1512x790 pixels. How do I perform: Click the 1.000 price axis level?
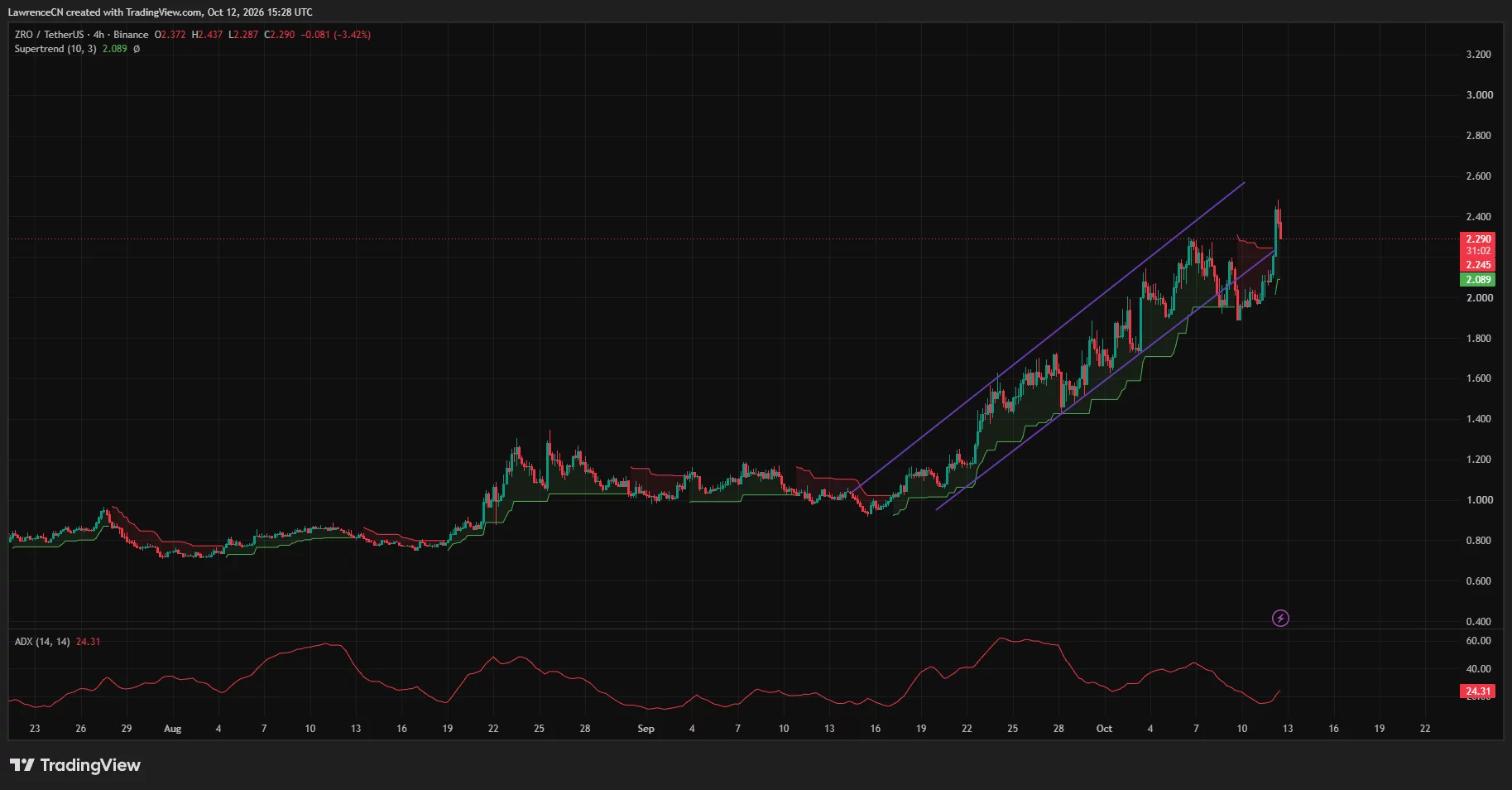1479,500
